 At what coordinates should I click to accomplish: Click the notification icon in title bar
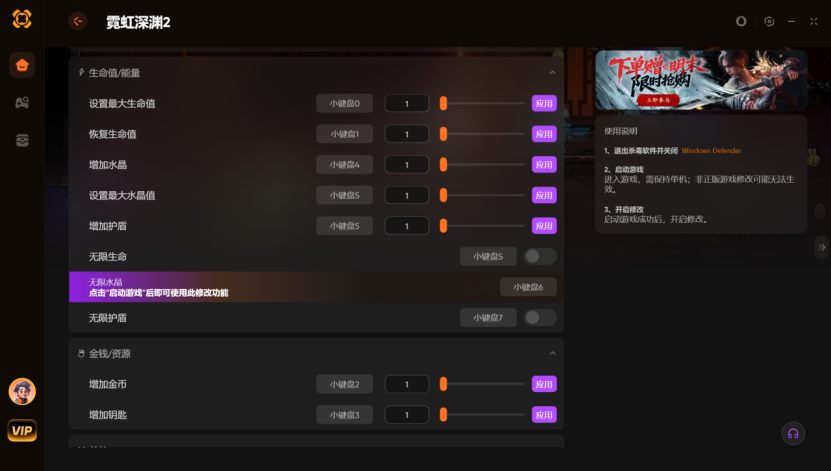(x=741, y=21)
